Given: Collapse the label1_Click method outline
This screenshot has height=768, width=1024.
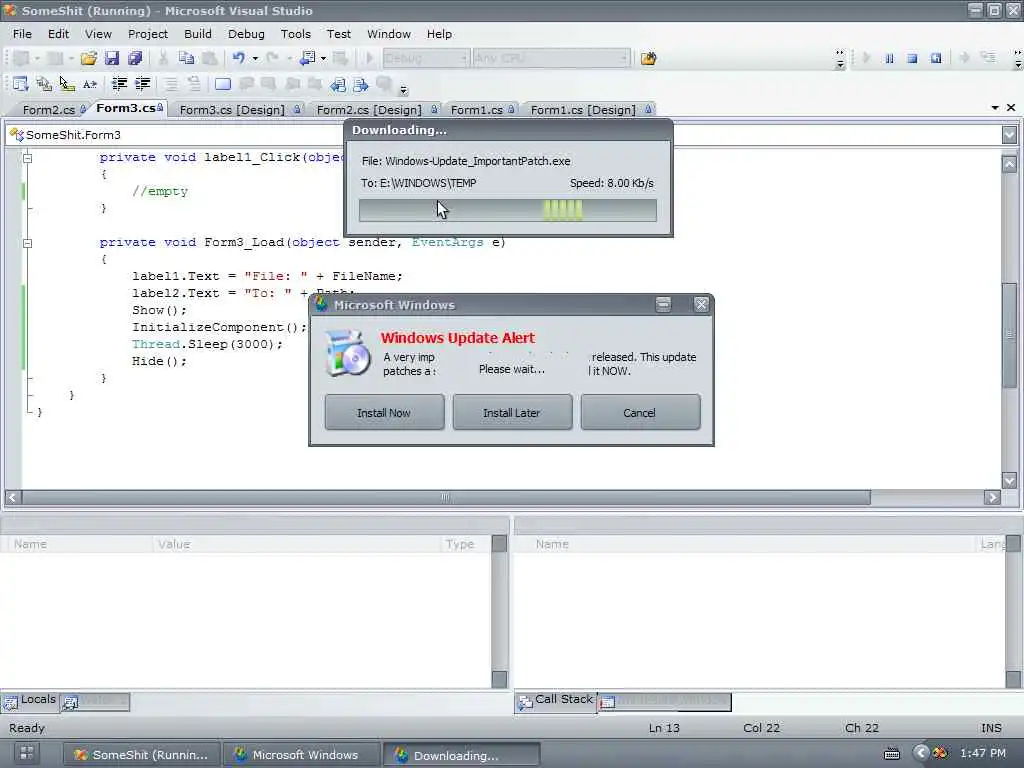Looking at the screenshot, I should 27,157.
